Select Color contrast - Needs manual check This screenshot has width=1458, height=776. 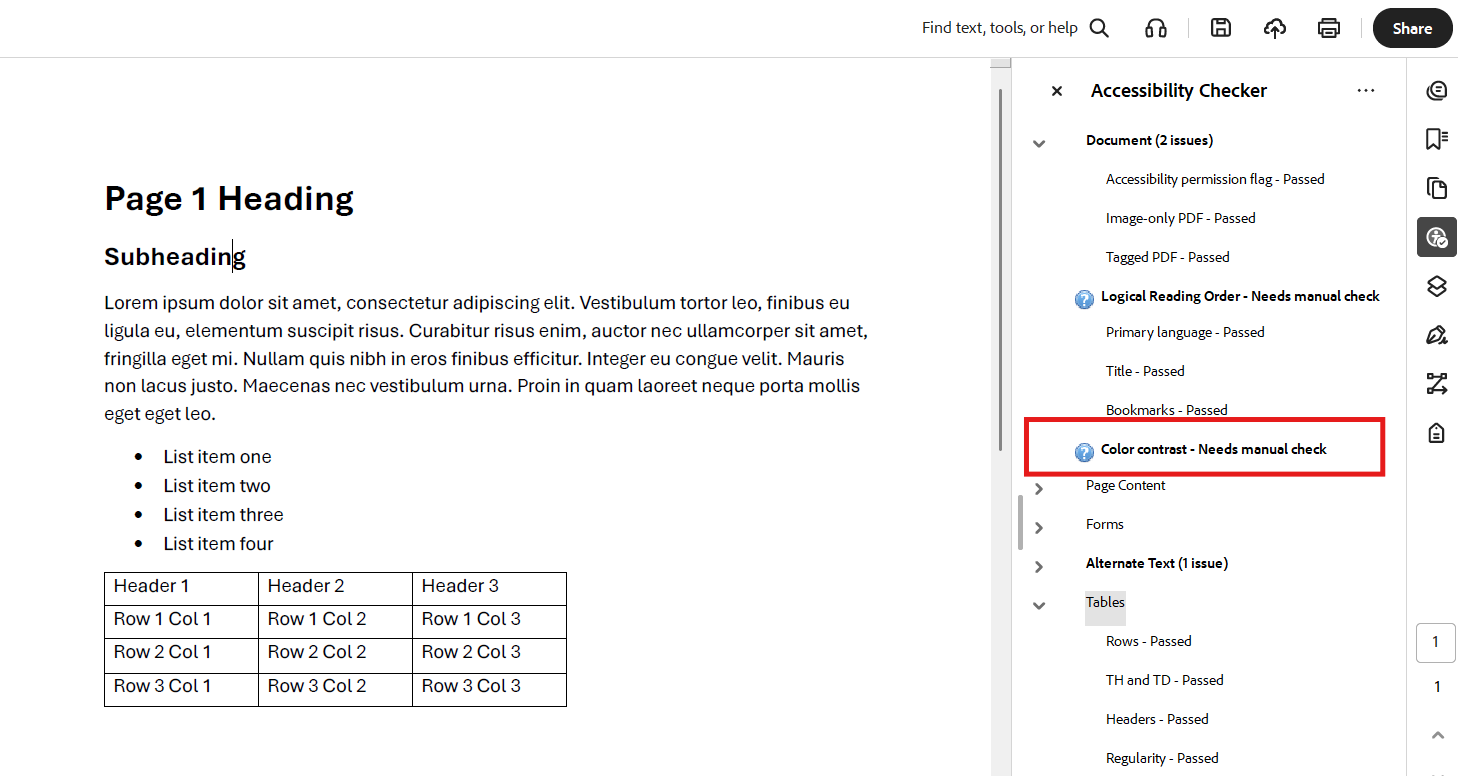click(x=1214, y=449)
